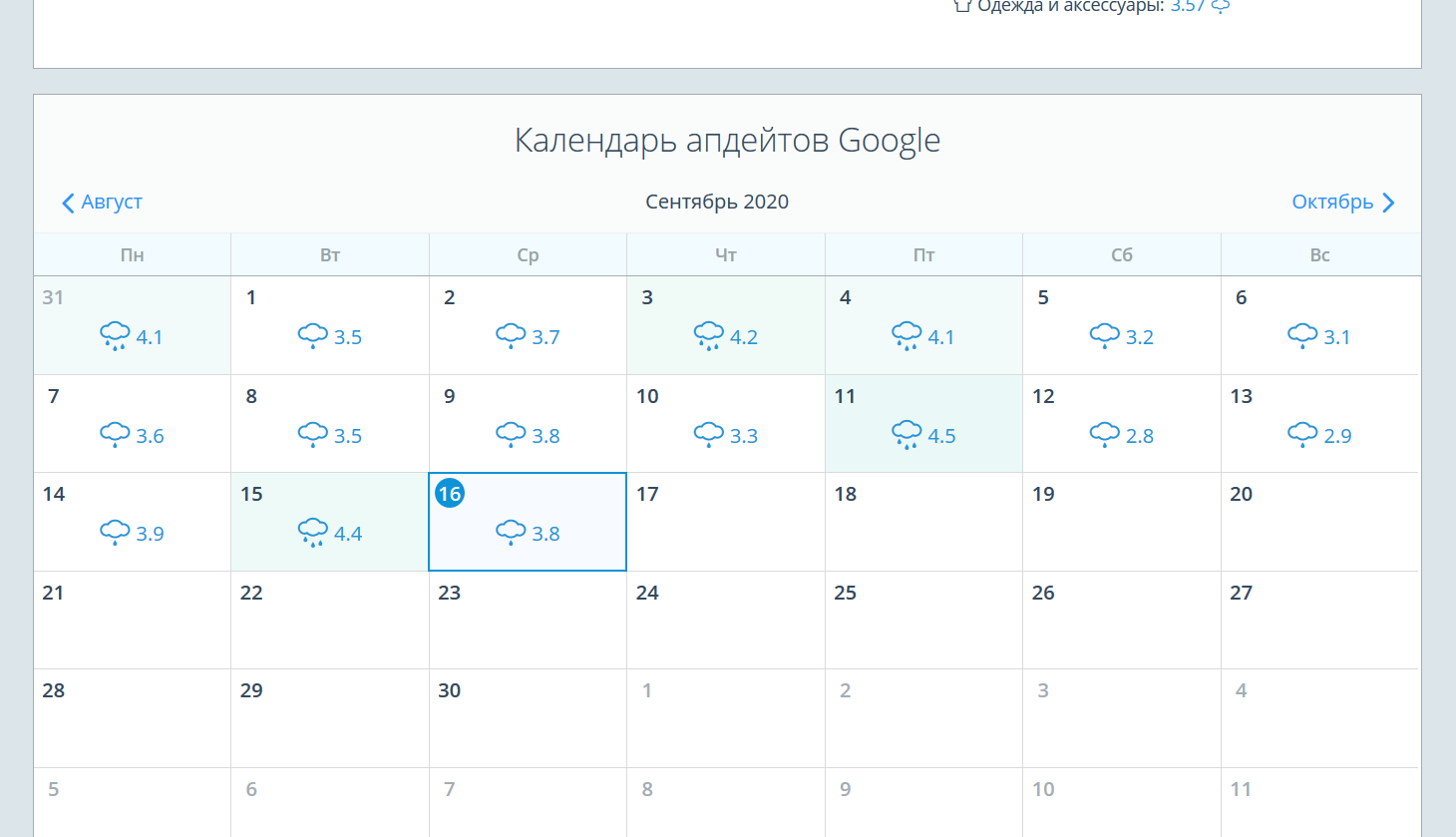Click the rain cloud icon on September 3
Viewport: 1456px width, 837px height.
click(x=708, y=336)
